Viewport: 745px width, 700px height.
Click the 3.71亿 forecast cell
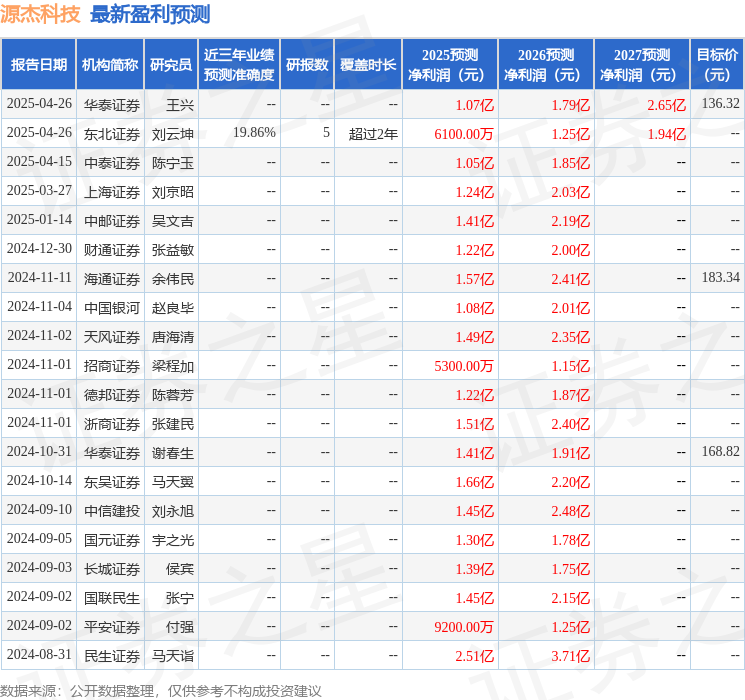pyautogui.click(x=570, y=656)
